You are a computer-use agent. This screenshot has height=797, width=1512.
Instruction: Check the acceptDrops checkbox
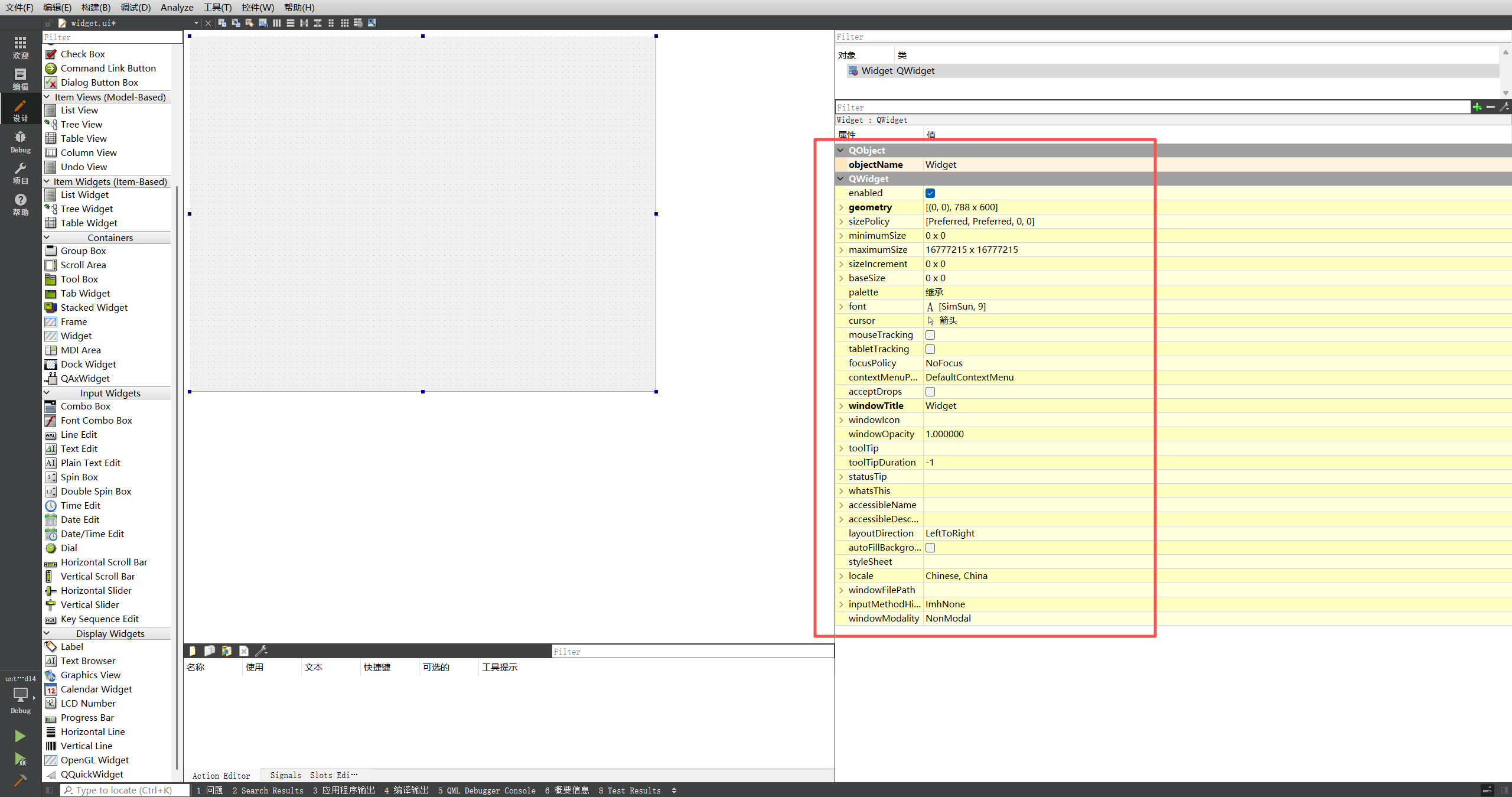click(930, 392)
